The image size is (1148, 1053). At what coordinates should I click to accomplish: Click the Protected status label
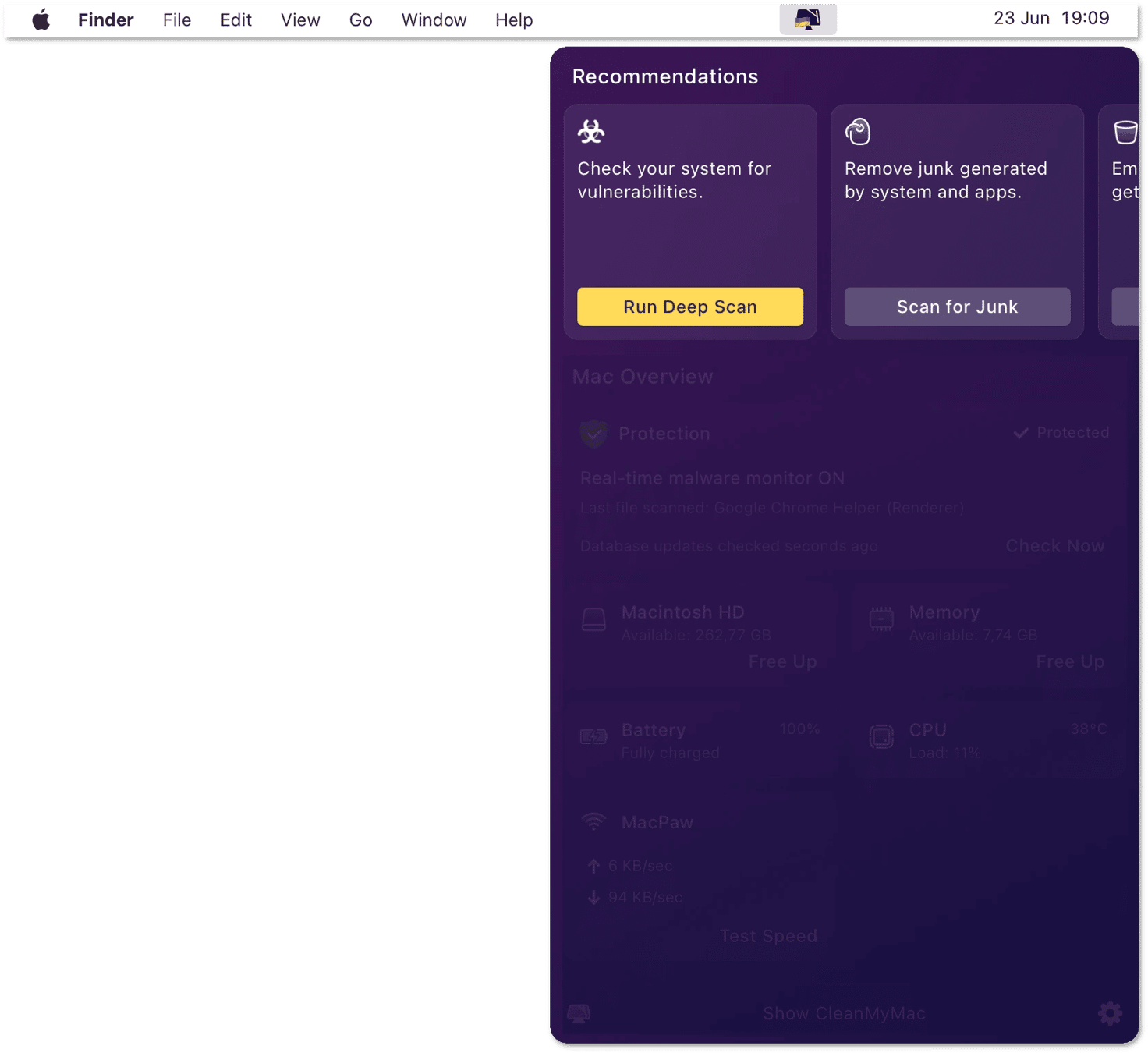click(1061, 433)
